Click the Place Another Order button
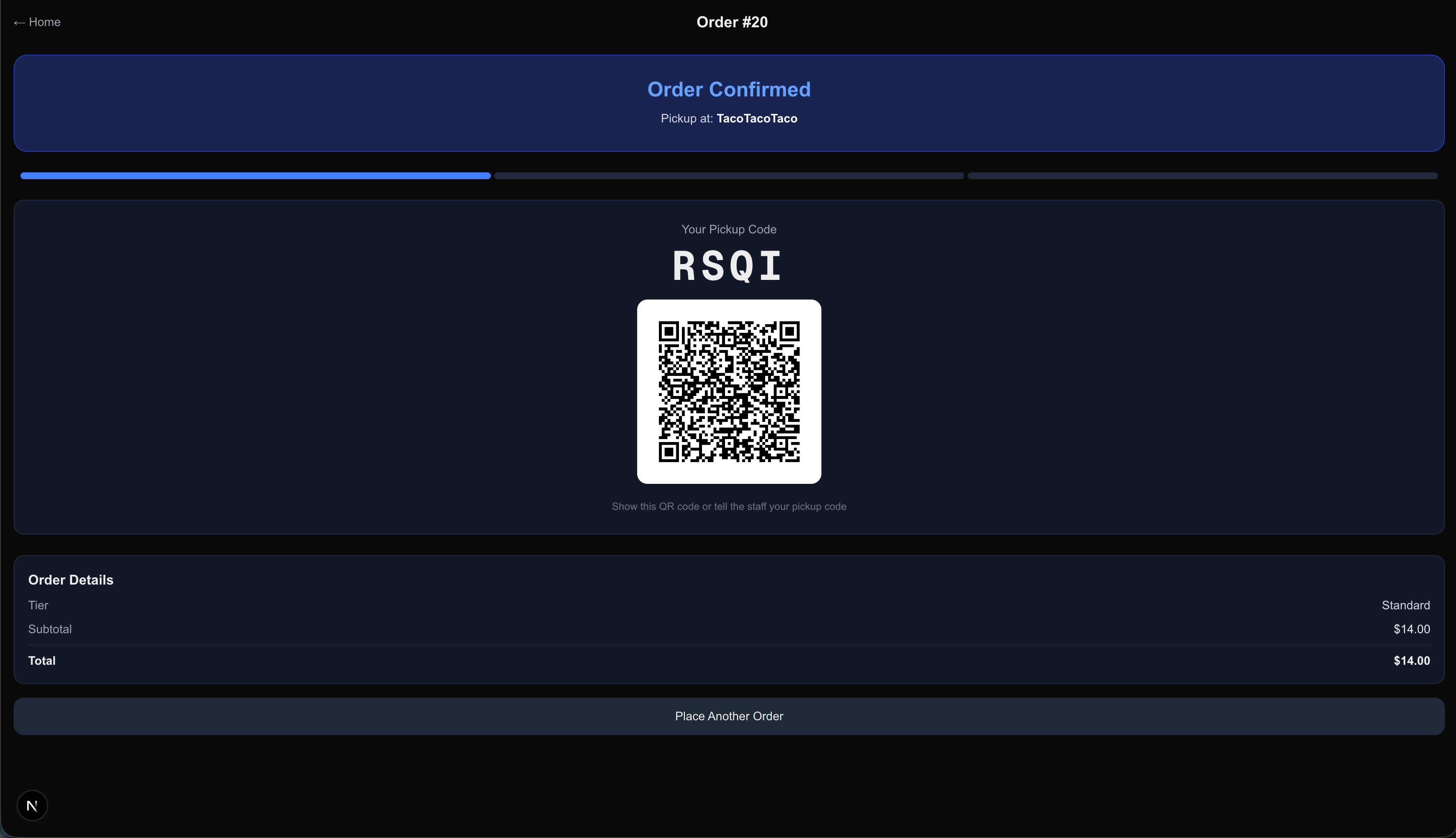 (729, 716)
